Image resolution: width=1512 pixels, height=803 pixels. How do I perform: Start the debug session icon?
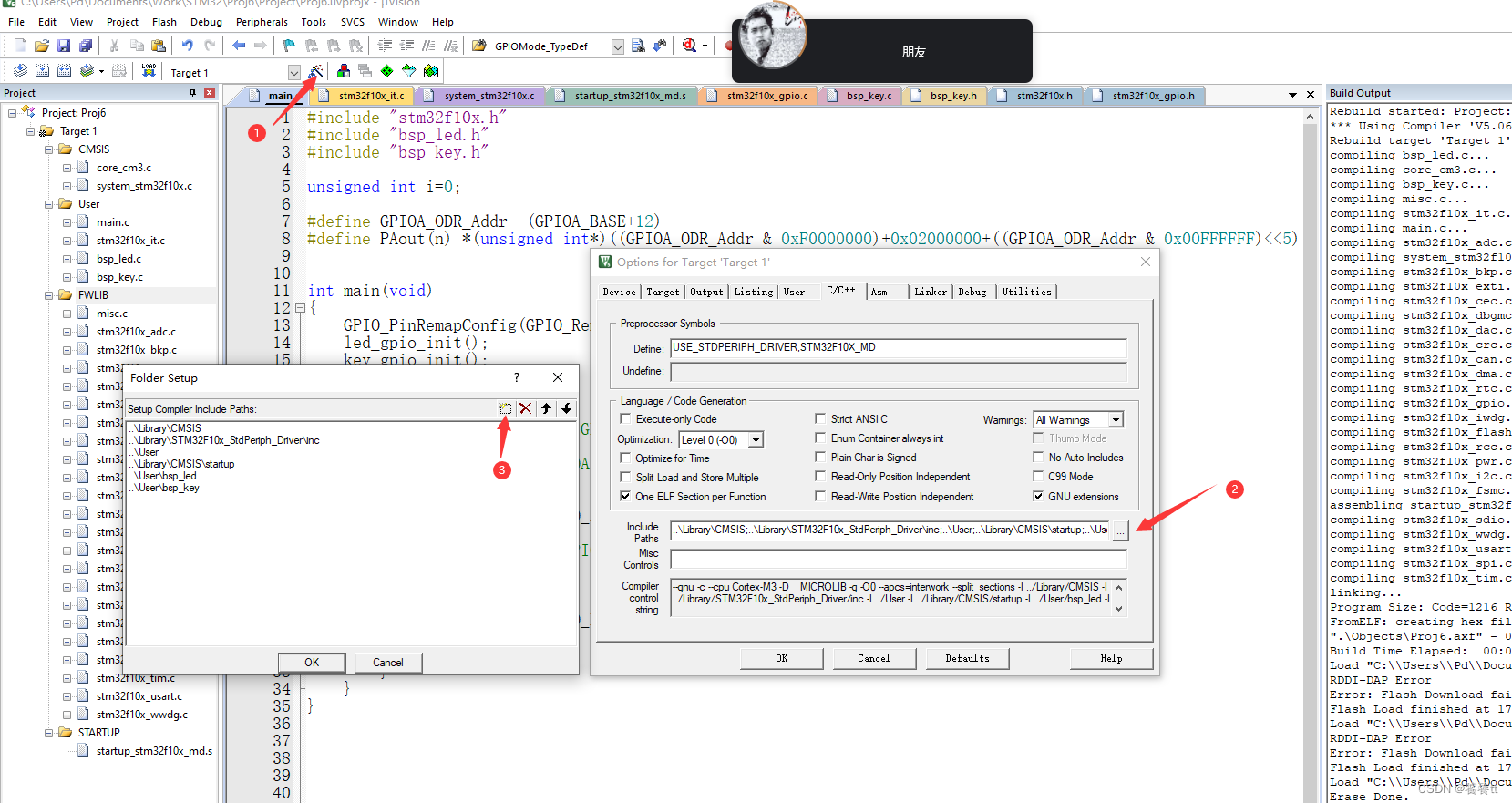(690, 46)
